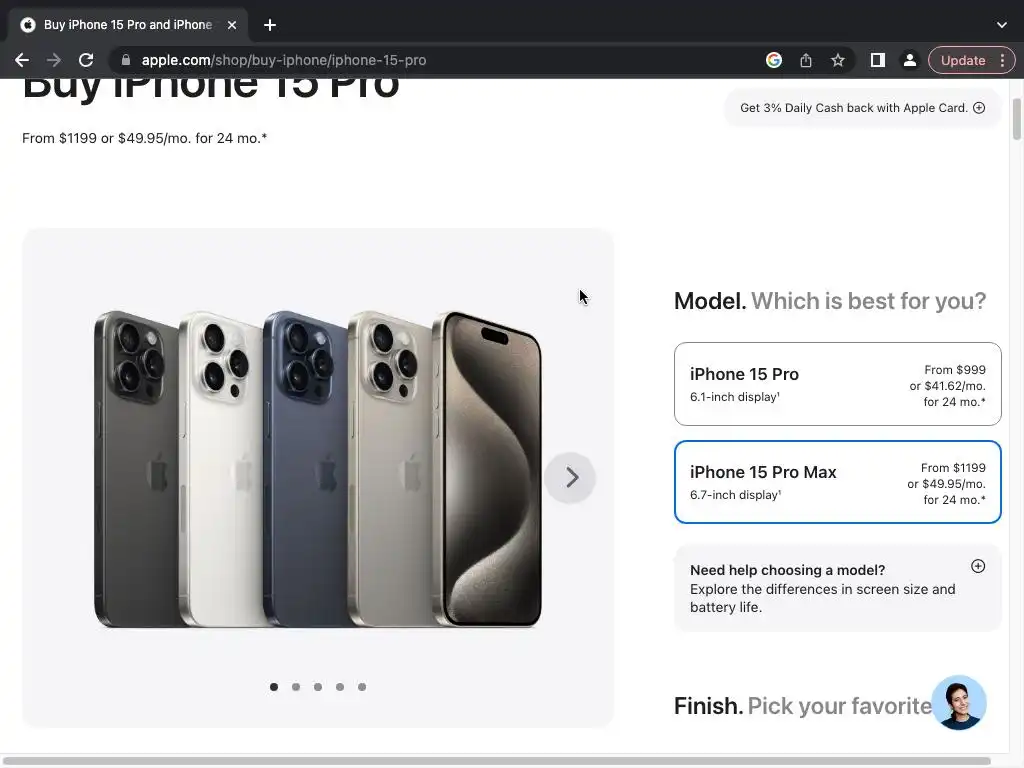This screenshot has width=1024, height=768.
Task: Open the browser side panel icon
Action: click(878, 60)
